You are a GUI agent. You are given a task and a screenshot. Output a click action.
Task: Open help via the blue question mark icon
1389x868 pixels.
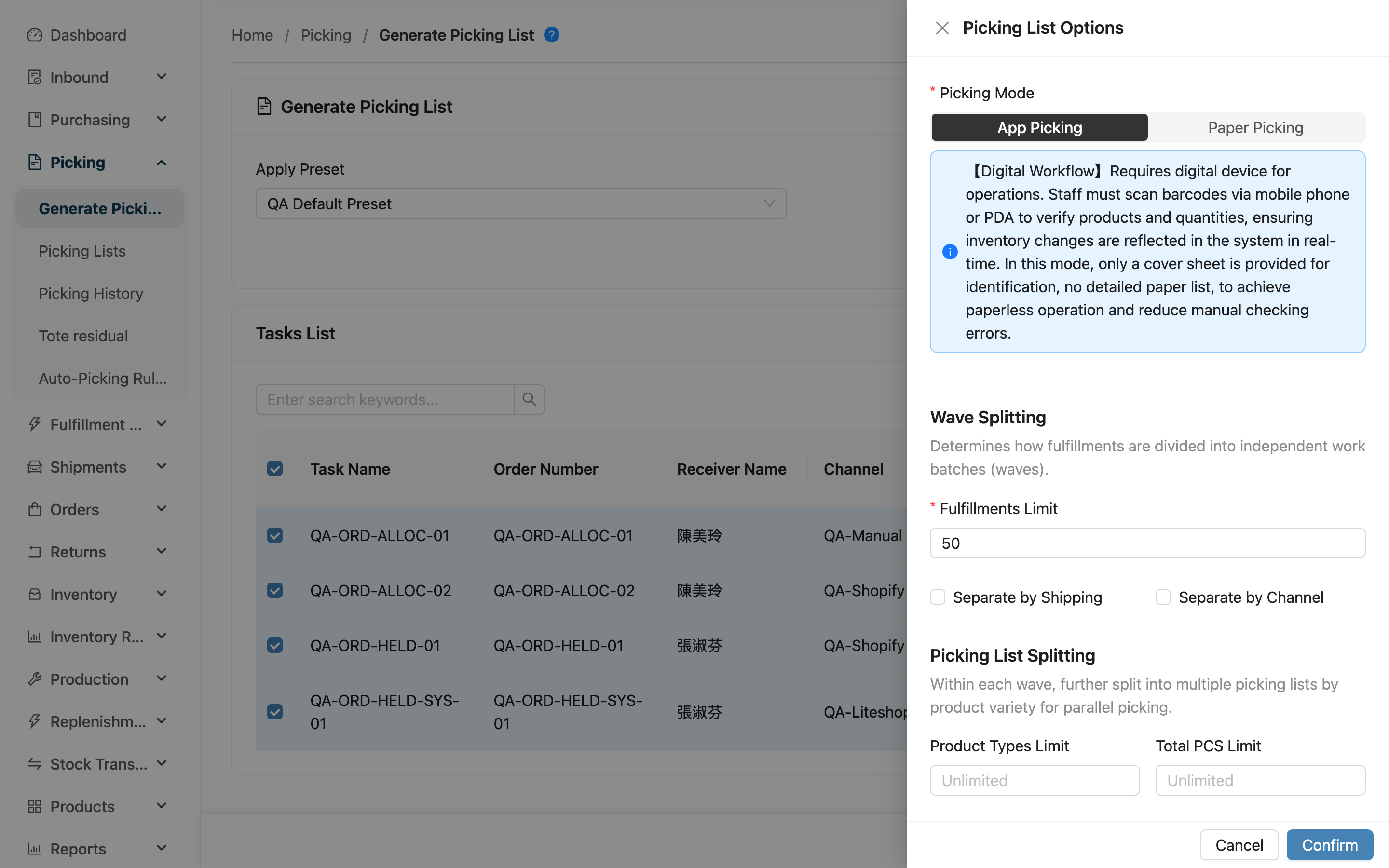(552, 35)
